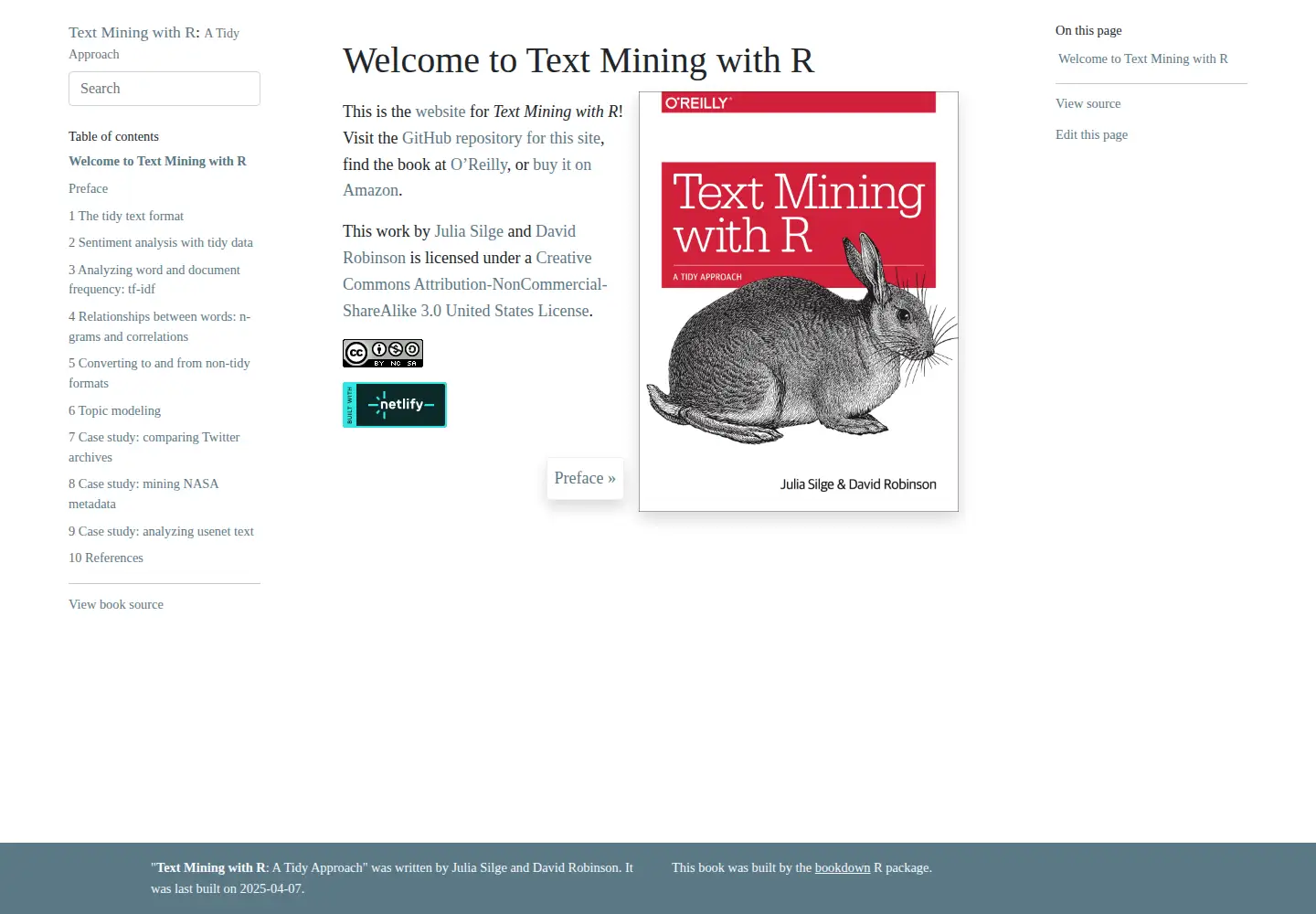1316x914 pixels.
Task: Go to chapter 8 mining NASA metadata
Action: 143,494
